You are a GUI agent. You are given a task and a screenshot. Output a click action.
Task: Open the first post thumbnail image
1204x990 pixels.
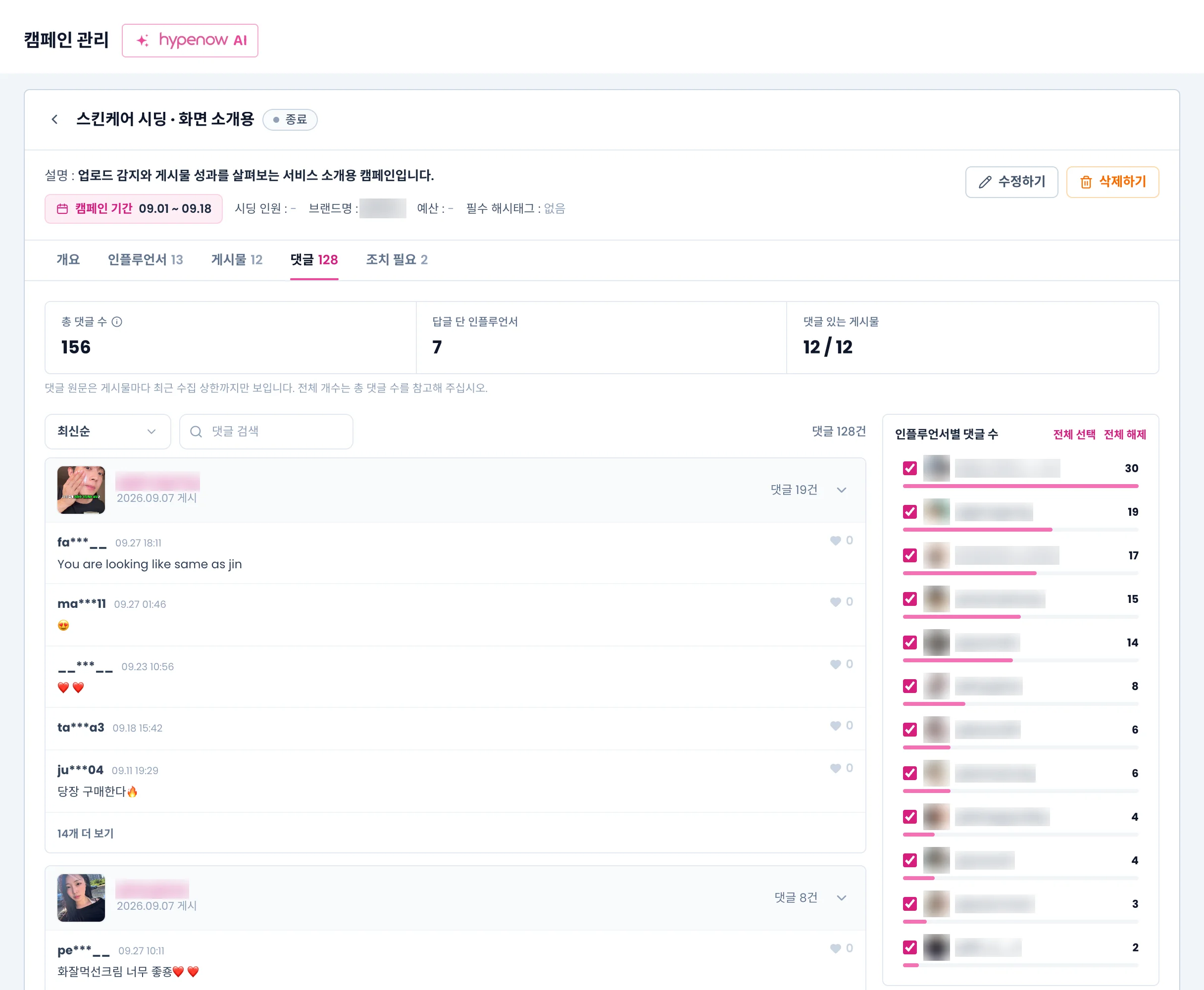(81, 490)
